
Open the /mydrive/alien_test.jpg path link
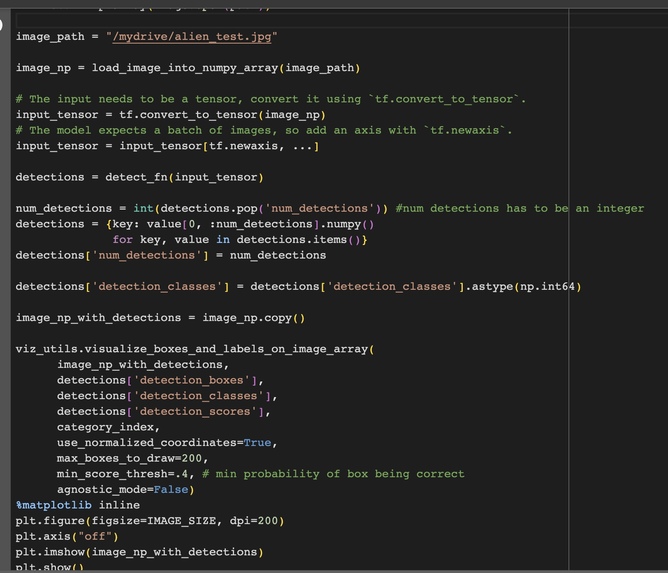(x=192, y=37)
